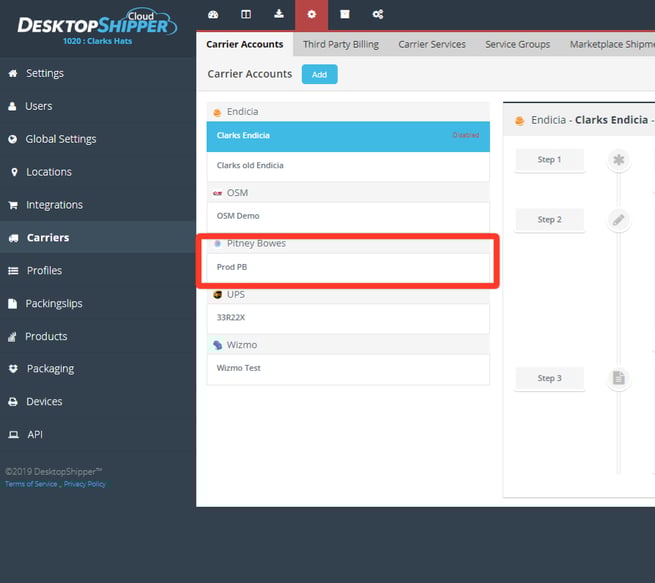Image resolution: width=655 pixels, height=583 pixels.
Task: Click the Step 2 button
Action: [549, 220]
